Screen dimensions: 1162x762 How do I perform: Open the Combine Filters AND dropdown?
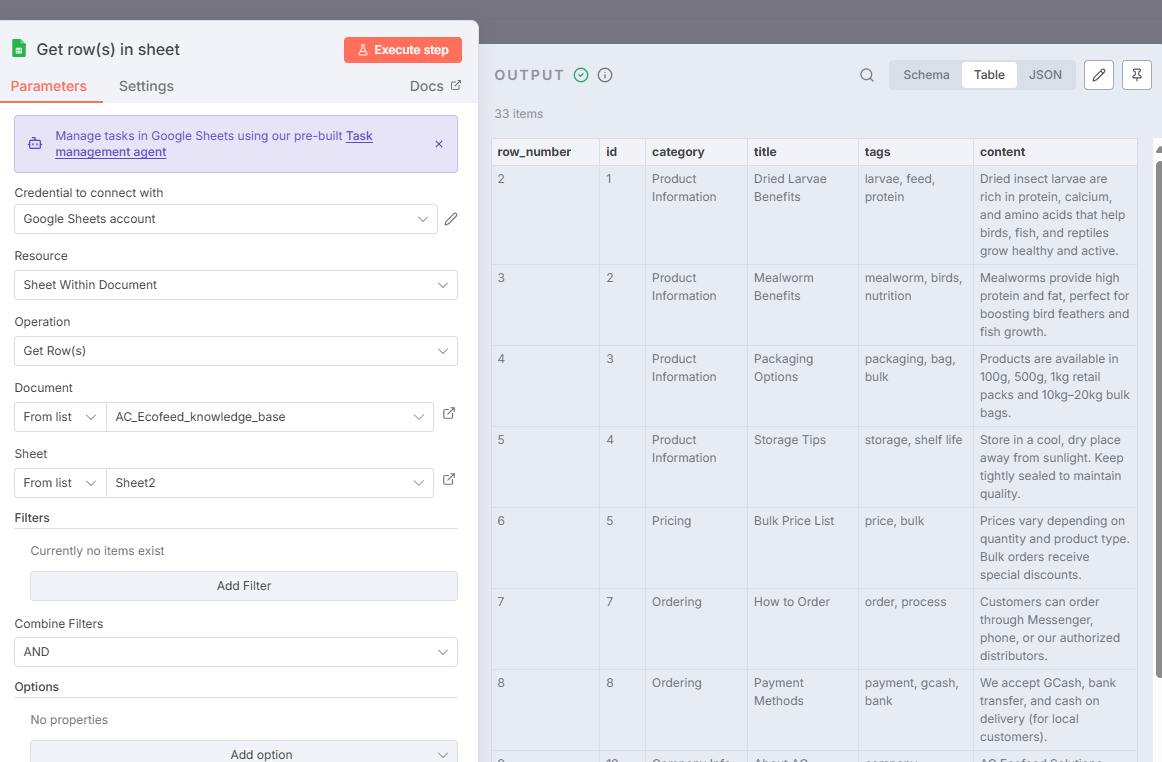point(236,652)
